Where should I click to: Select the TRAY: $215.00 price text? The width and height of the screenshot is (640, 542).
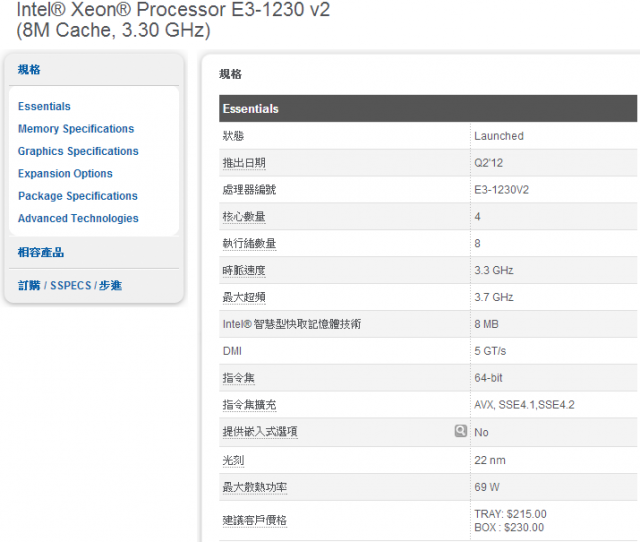tap(511, 514)
